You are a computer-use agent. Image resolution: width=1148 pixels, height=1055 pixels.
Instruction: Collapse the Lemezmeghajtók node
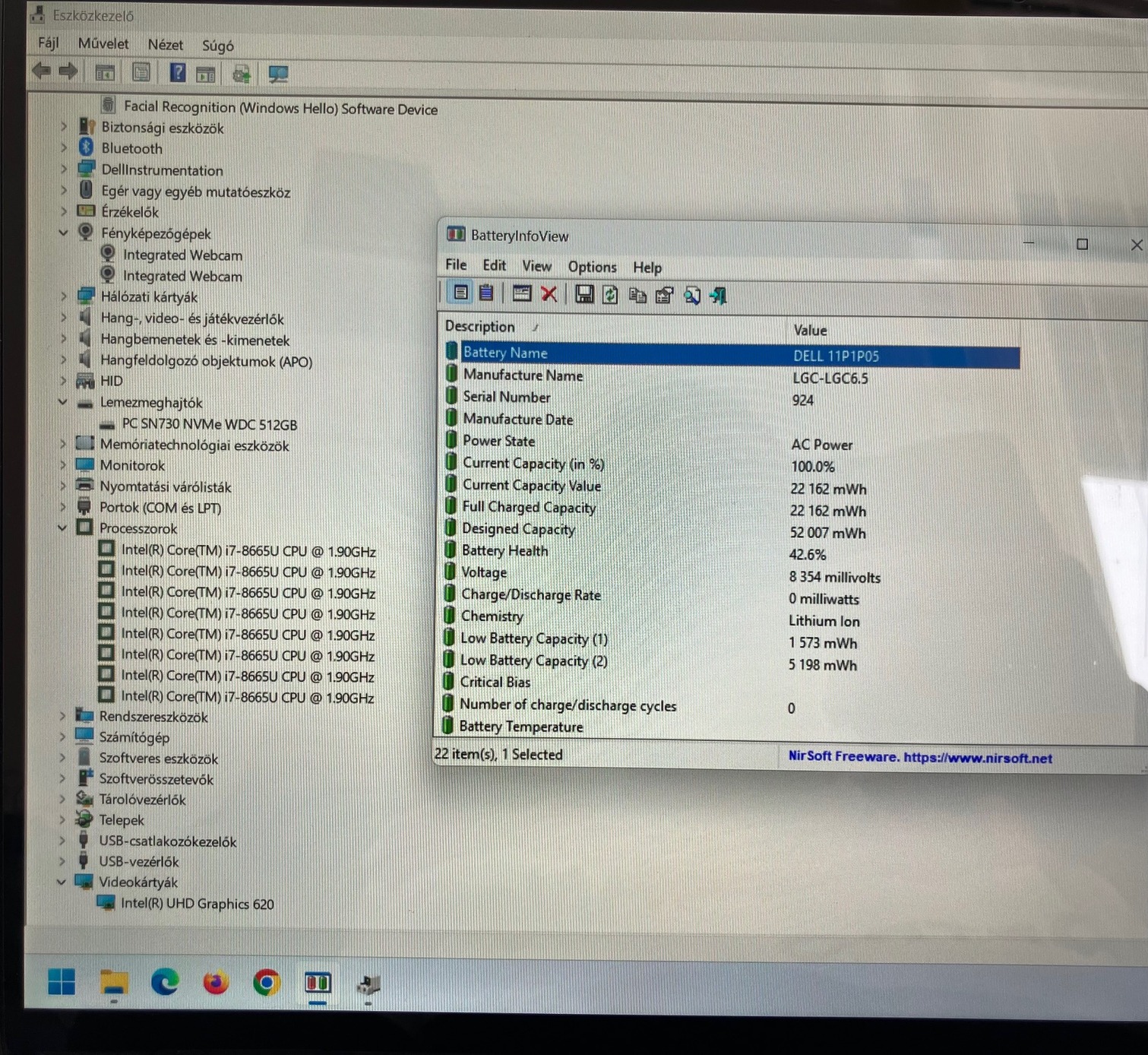click(x=63, y=401)
